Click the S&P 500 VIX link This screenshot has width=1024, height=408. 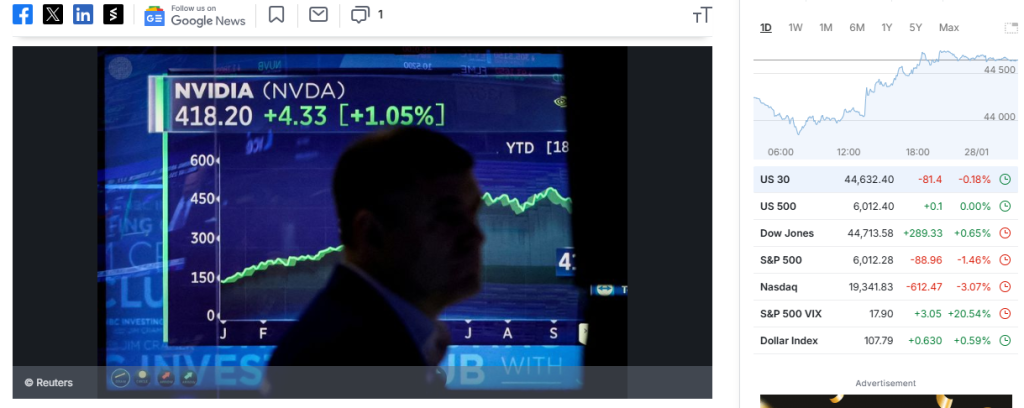[791, 314]
